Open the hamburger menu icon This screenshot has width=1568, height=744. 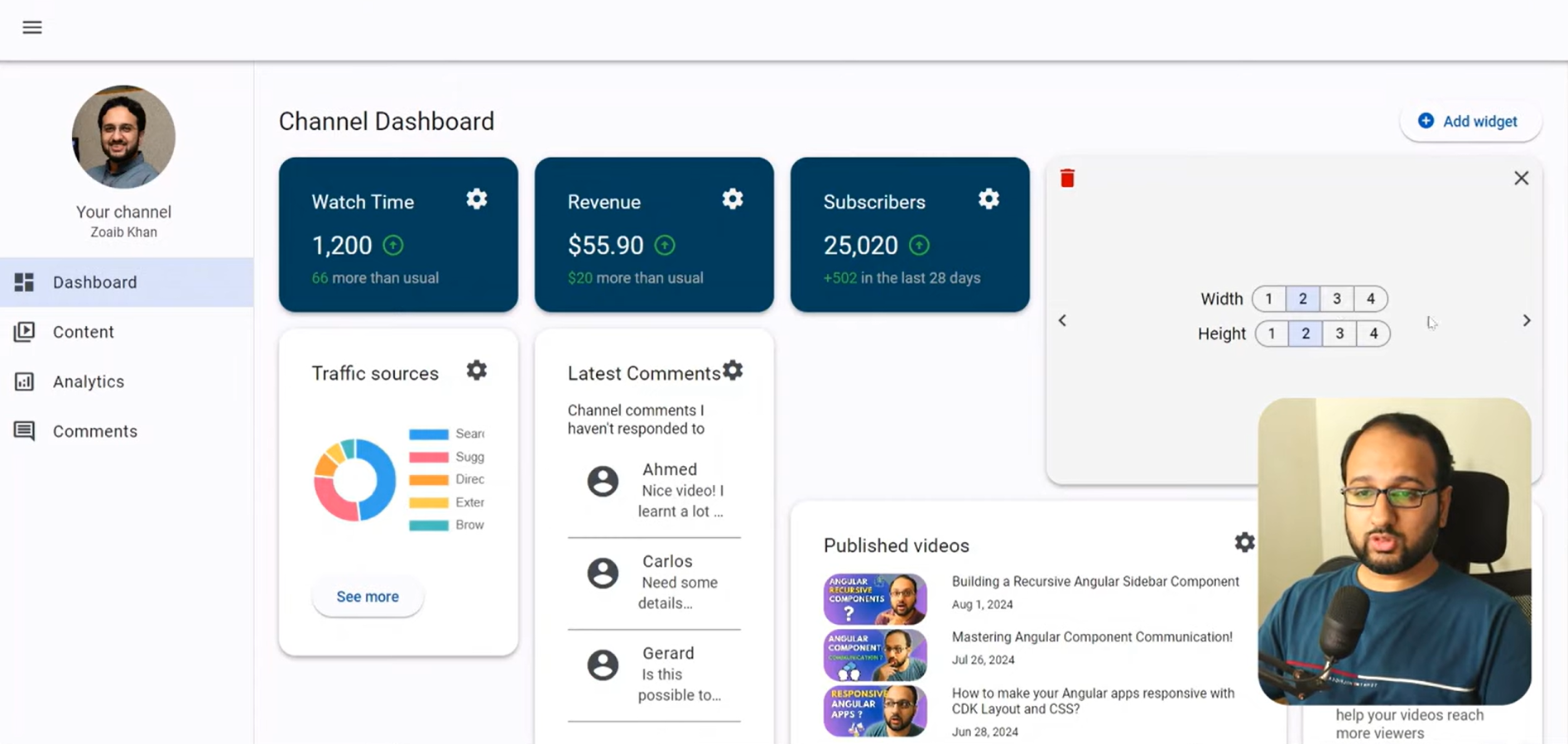(32, 27)
